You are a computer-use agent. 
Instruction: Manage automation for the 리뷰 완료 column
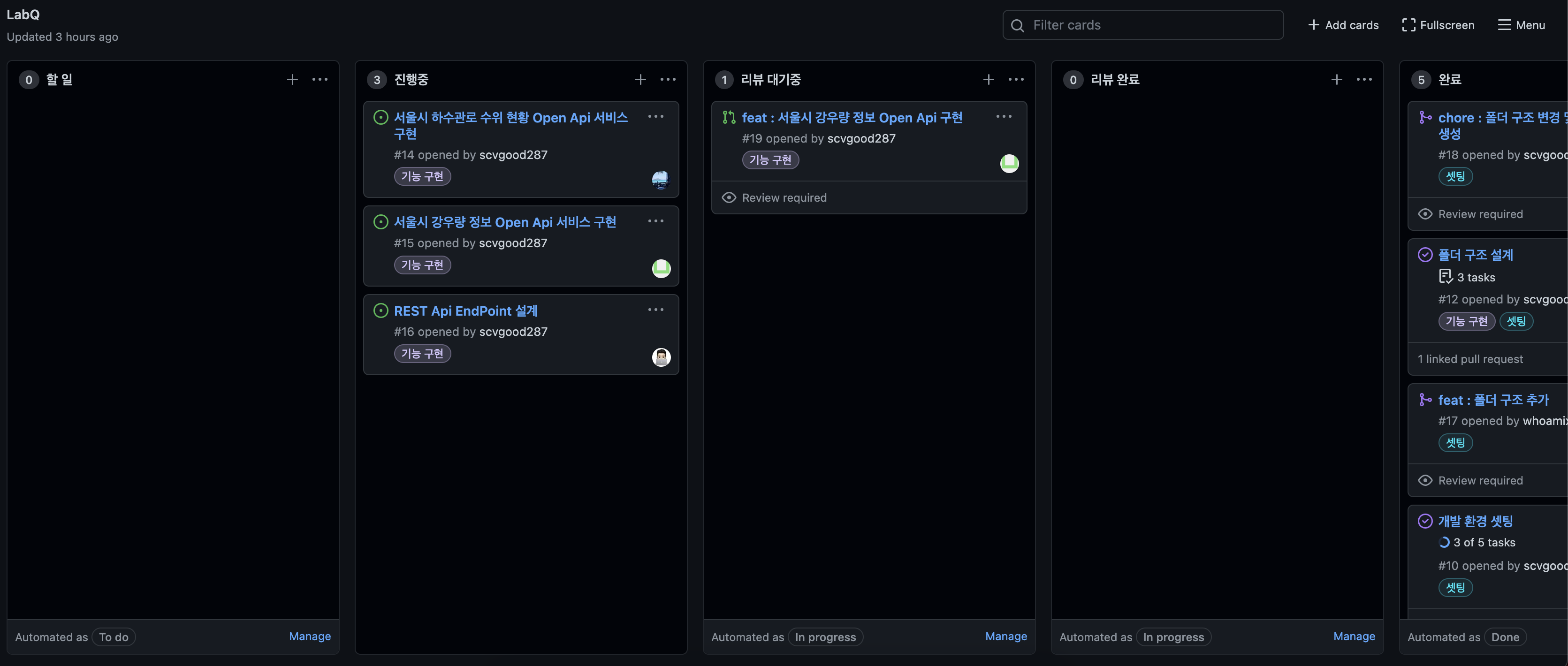1355,636
